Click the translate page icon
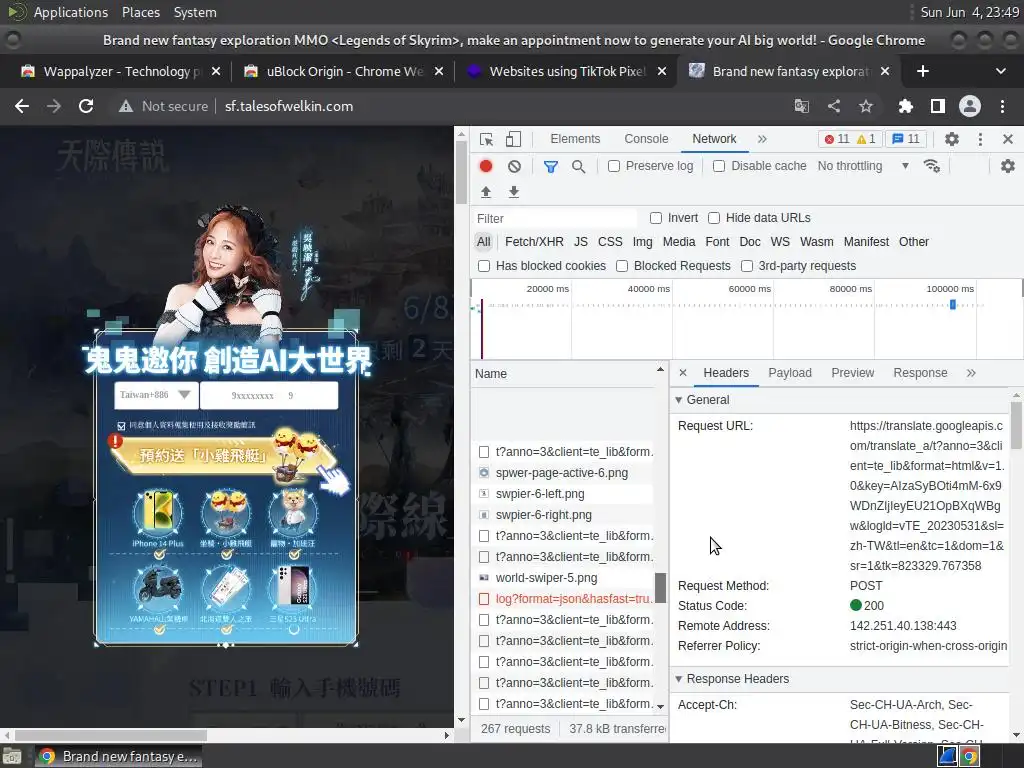Screen dimensions: 1024x768 coord(801,106)
